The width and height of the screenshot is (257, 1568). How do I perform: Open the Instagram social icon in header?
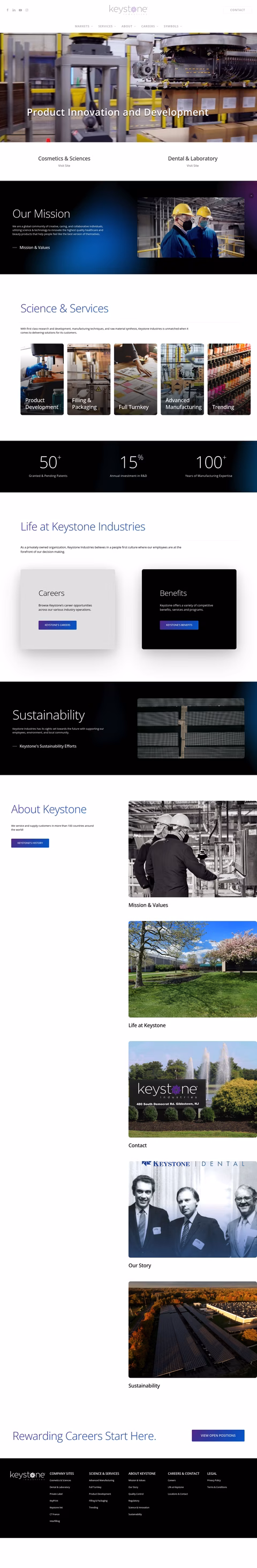click(x=27, y=10)
